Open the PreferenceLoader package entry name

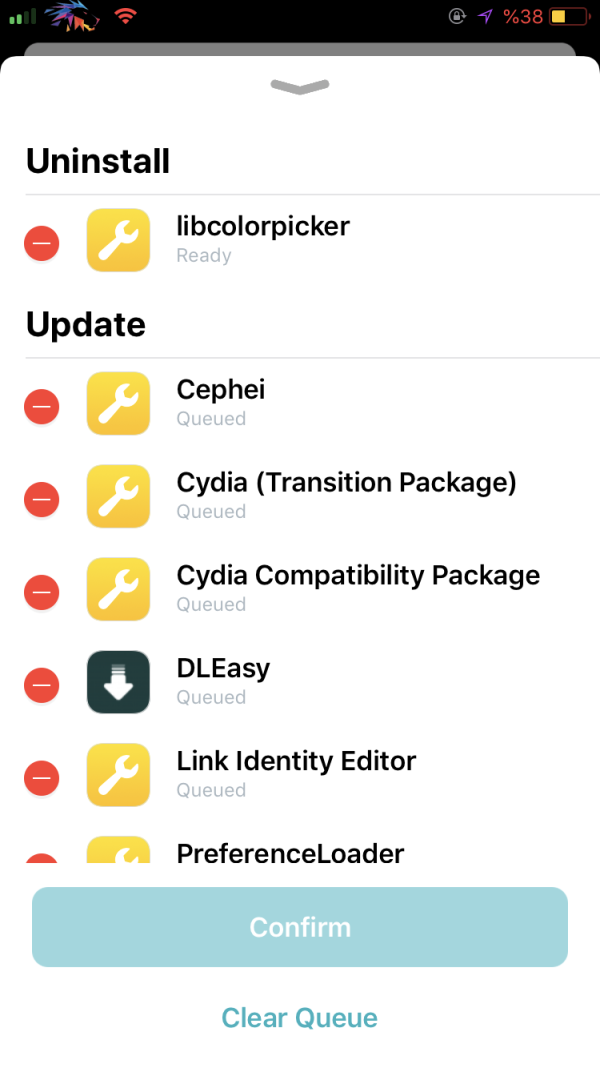point(290,853)
